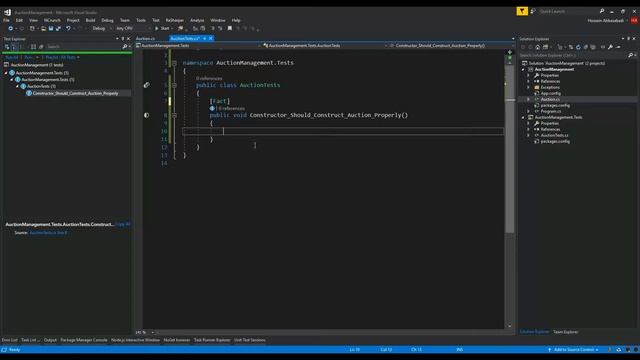Open the Error List tab
This screenshot has width=640, height=360.
click(x=9, y=340)
